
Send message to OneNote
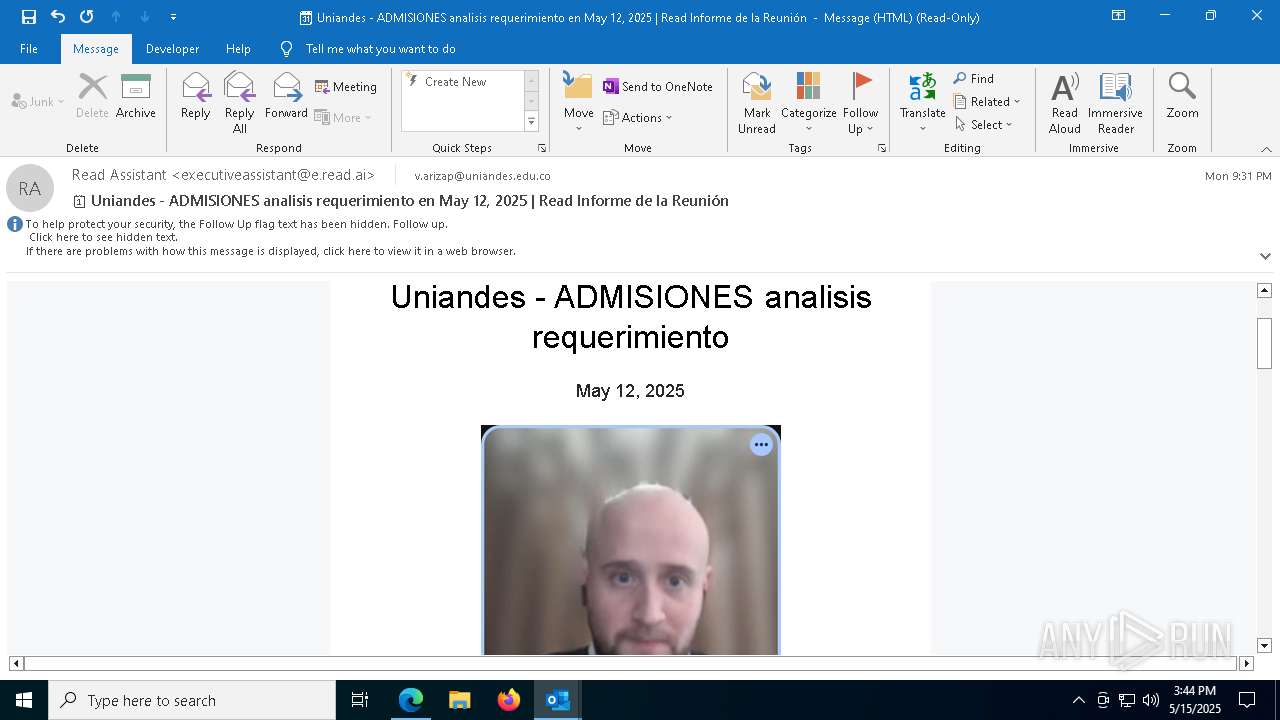point(658,87)
